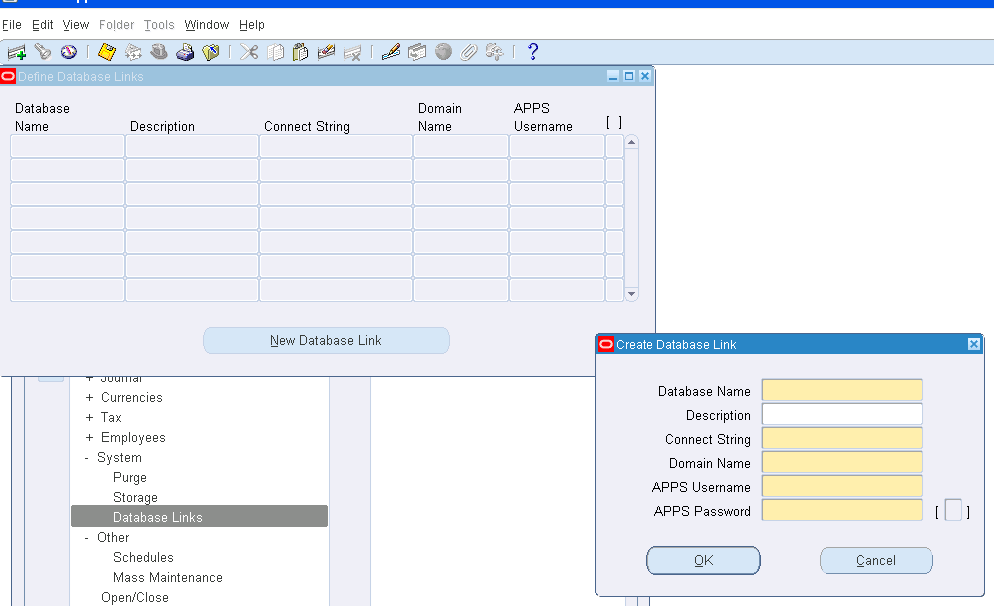Click the Attachments paperclip toolbar icon
The height and width of the screenshot is (606, 994).
[468, 52]
